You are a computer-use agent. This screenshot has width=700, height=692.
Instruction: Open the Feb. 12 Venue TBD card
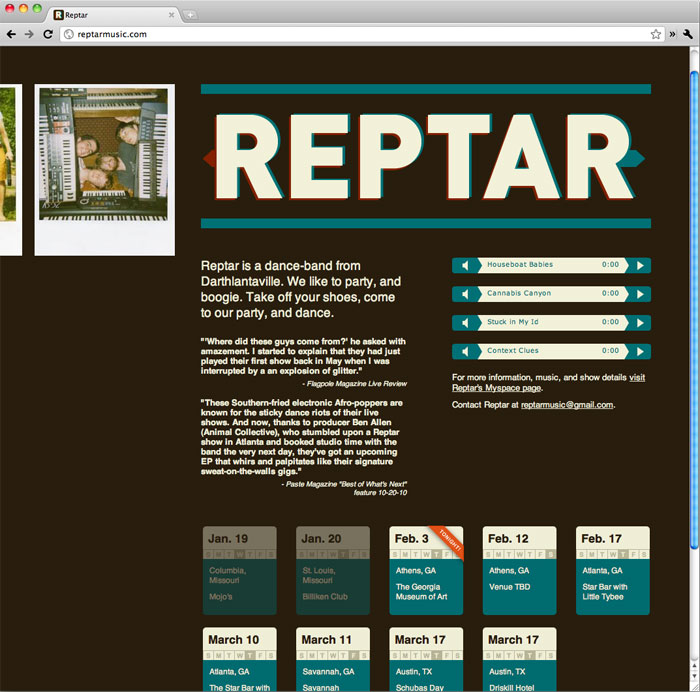tap(520, 570)
